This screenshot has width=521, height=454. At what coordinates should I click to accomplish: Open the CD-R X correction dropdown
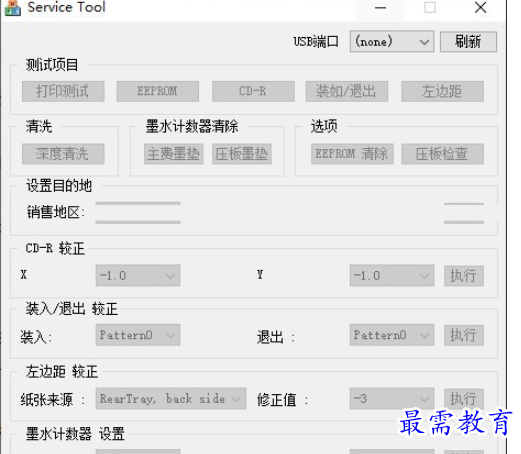pos(138,275)
